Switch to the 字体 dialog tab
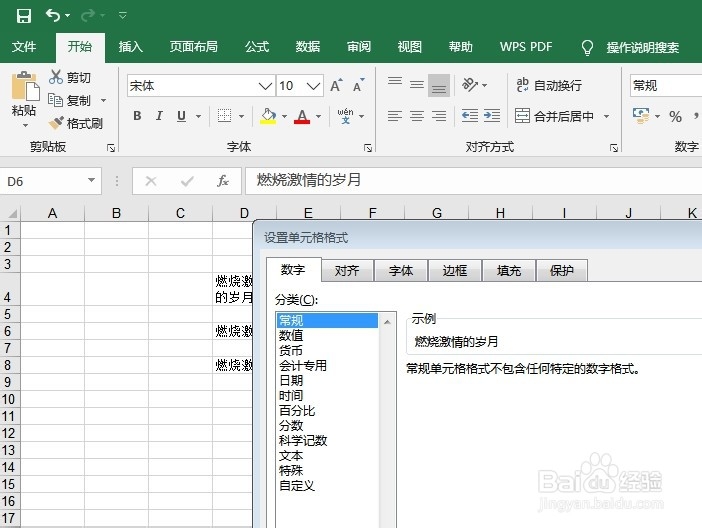Image resolution: width=702 pixels, height=528 pixels. [x=401, y=270]
